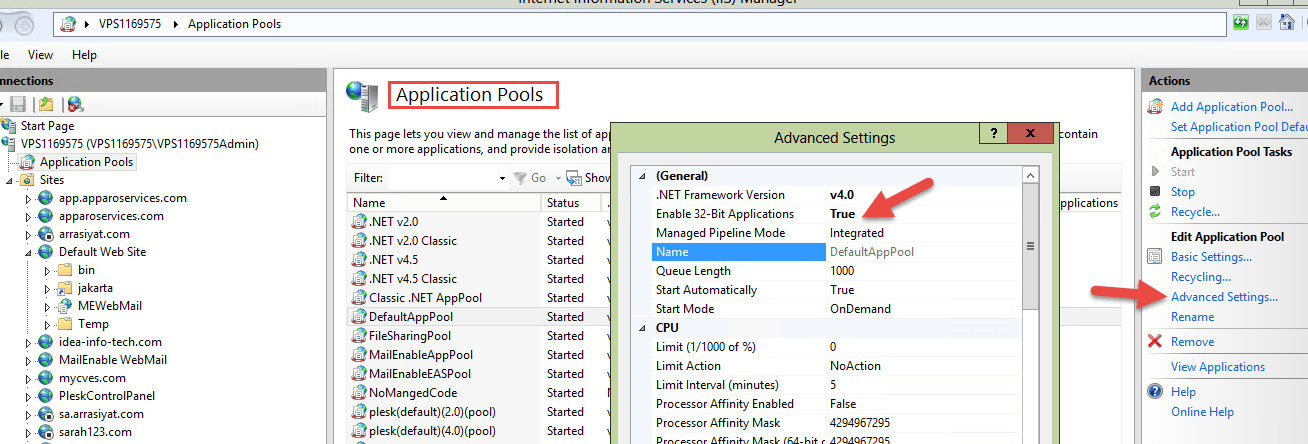Click the bin folder icon
1308x444 pixels.
pyautogui.click(x=65, y=270)
